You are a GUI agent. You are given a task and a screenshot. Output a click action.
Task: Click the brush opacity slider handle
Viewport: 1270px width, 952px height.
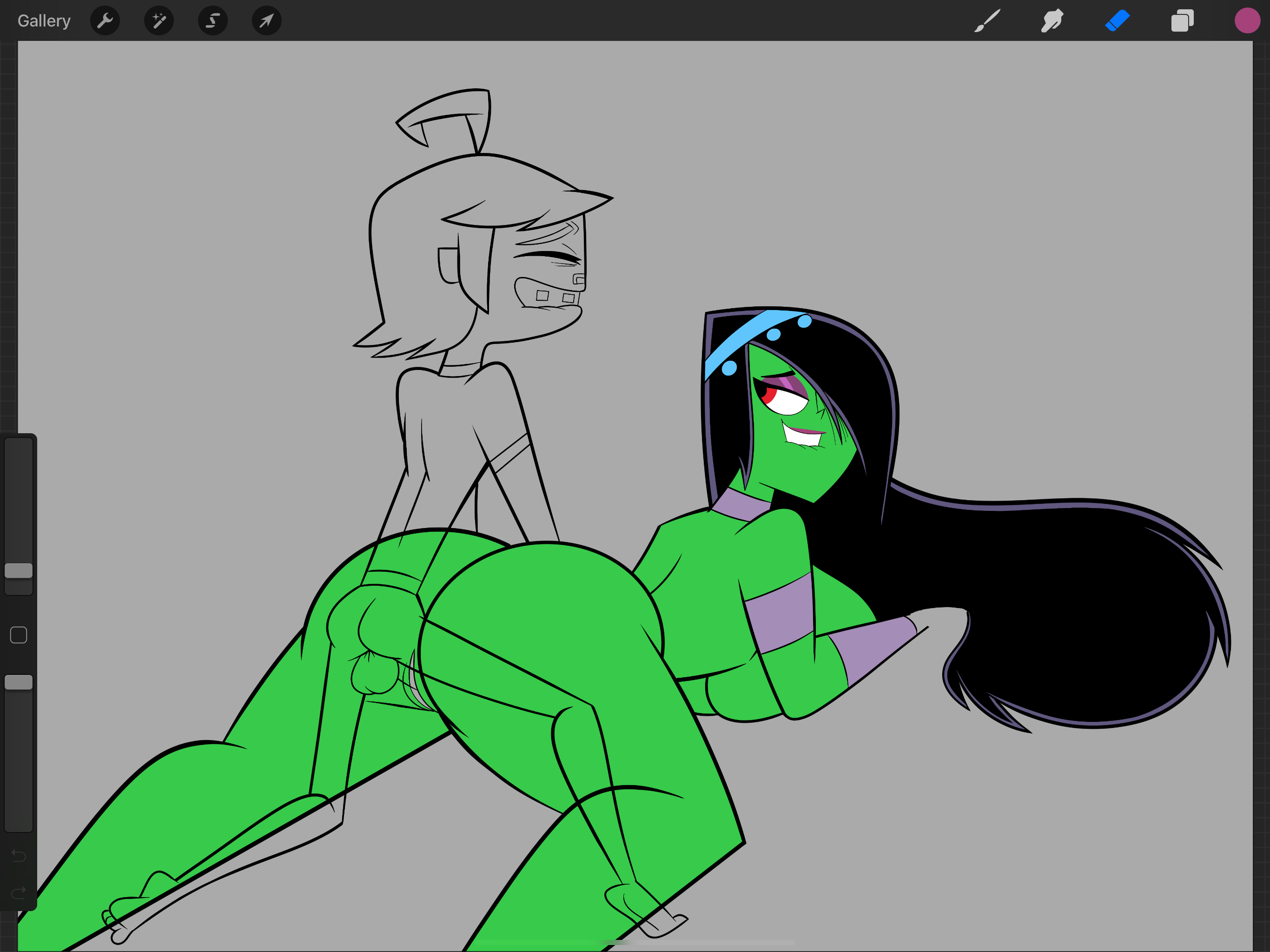[x=19, y=682]
